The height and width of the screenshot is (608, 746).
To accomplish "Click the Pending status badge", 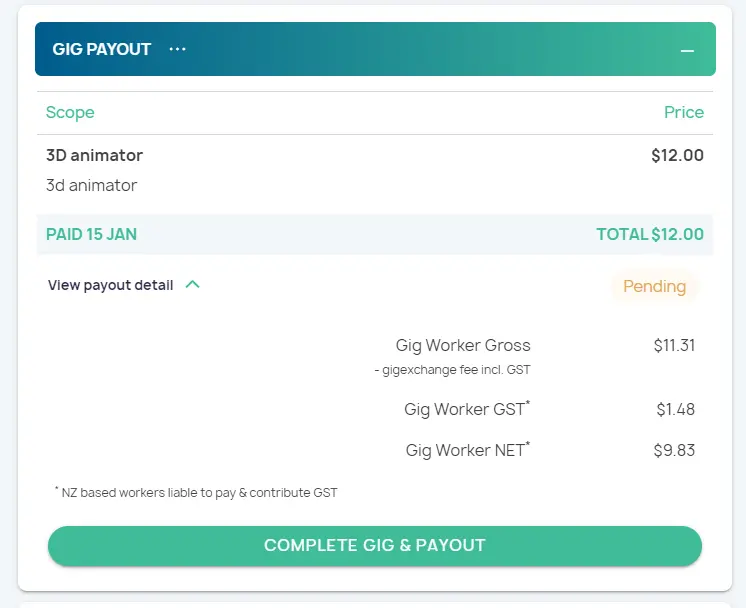I will [654, 286].
